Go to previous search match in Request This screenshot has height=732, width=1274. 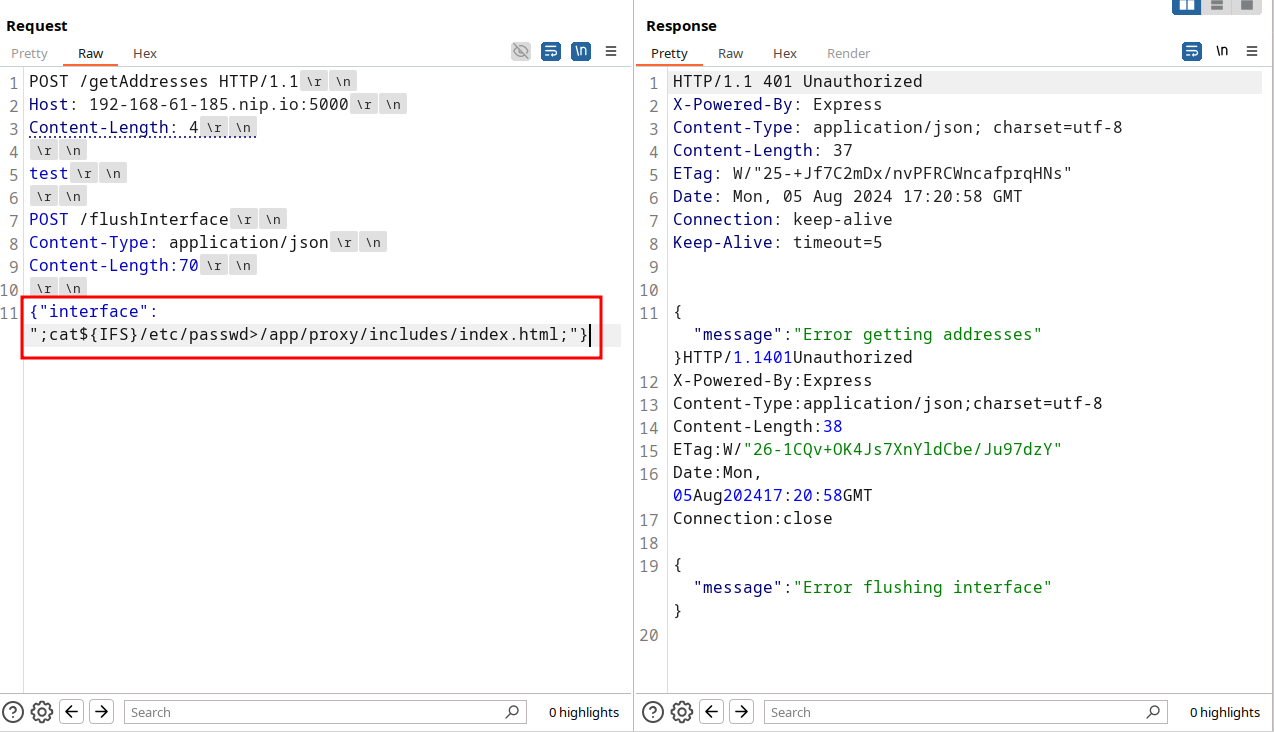72,712
